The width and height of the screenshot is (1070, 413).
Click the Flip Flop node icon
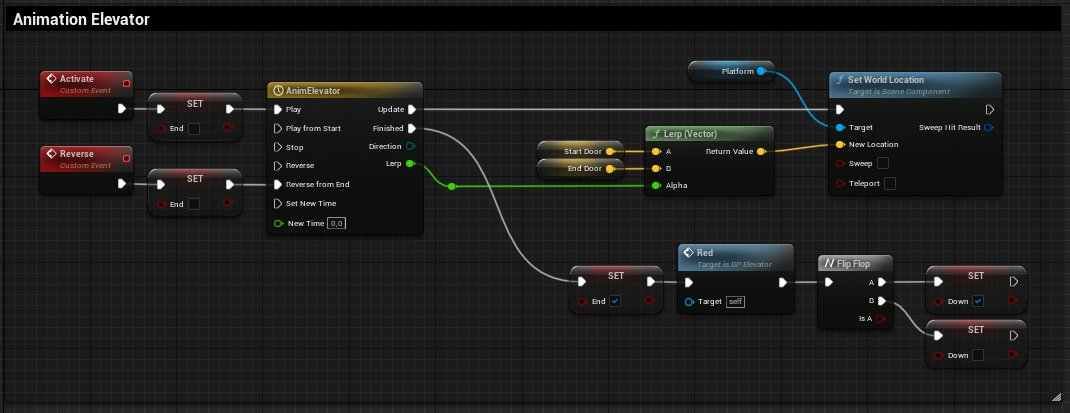coord(828,264)
